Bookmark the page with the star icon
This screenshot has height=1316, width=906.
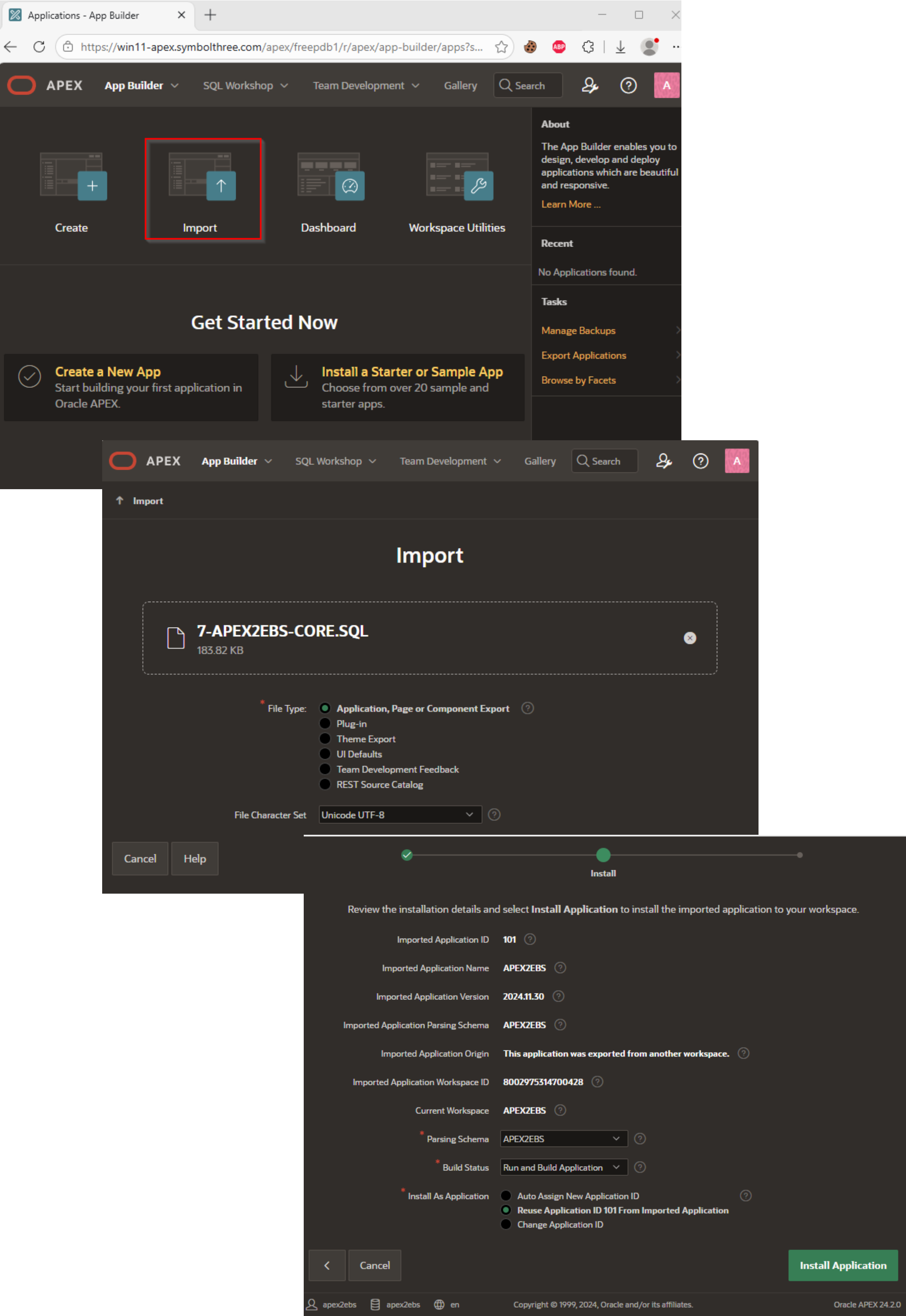tap(501, 47)
